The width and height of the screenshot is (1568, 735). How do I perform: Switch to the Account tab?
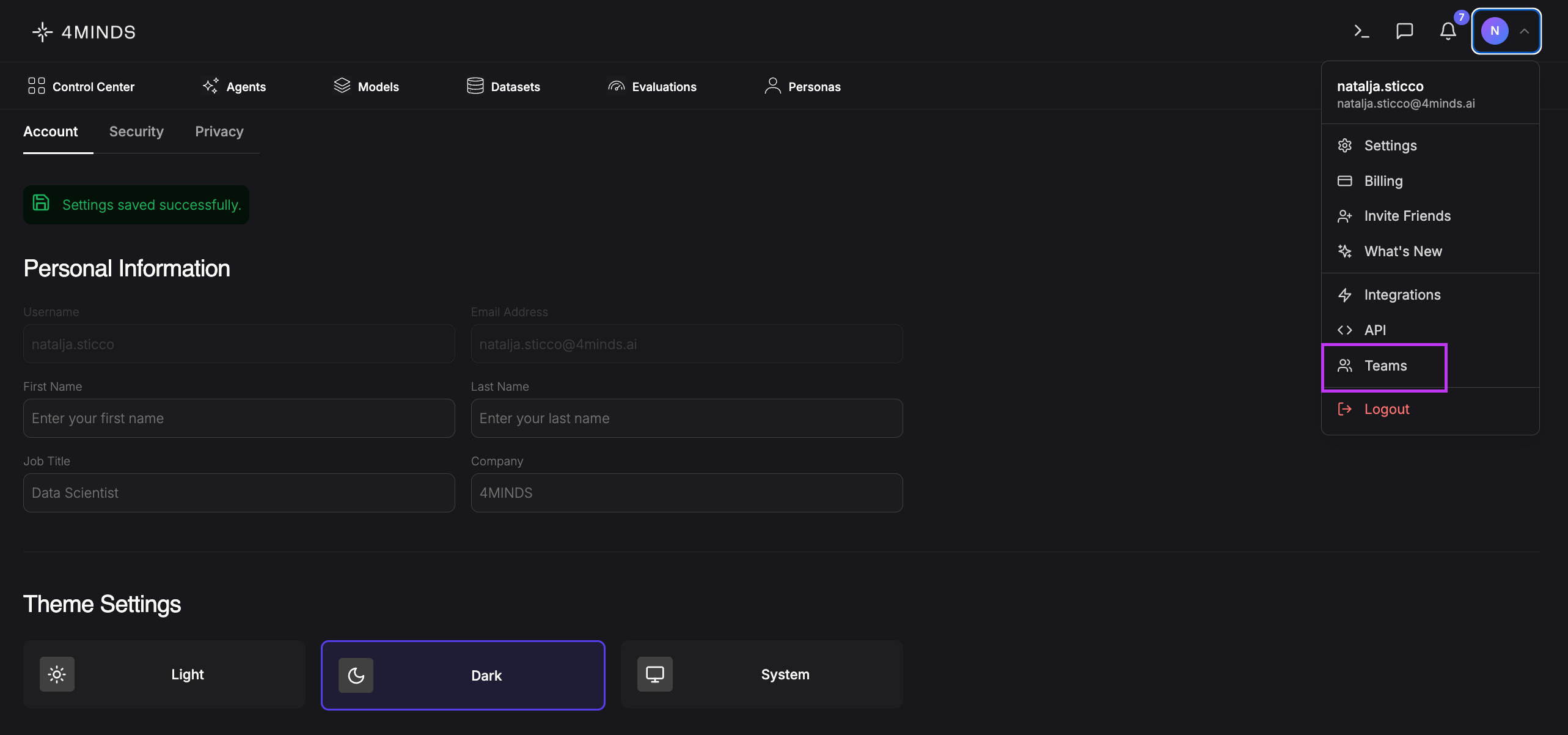(x=51, y=131)
